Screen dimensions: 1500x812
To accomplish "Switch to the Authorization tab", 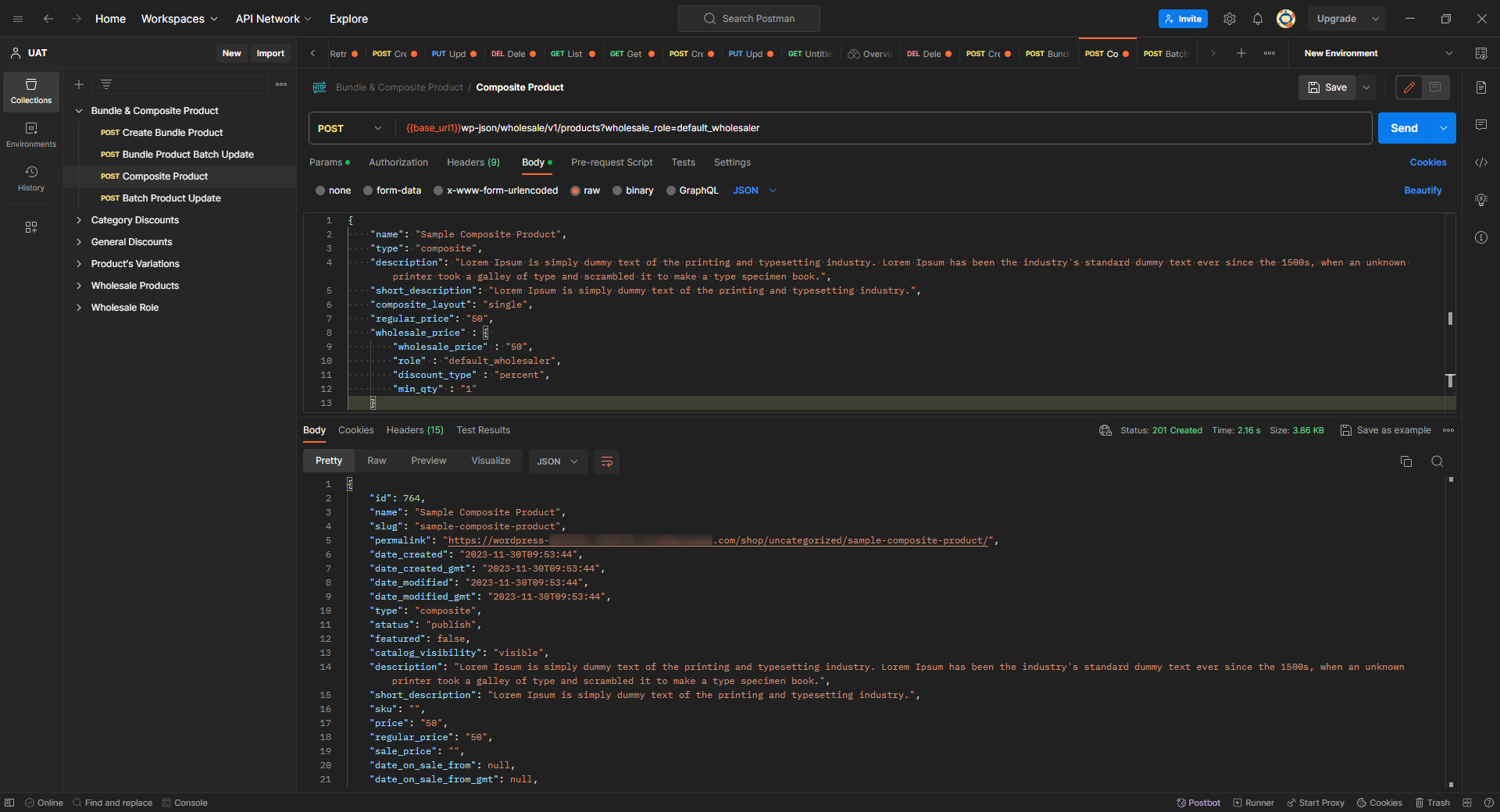I will pyautogui.click(x=398, y=162).
